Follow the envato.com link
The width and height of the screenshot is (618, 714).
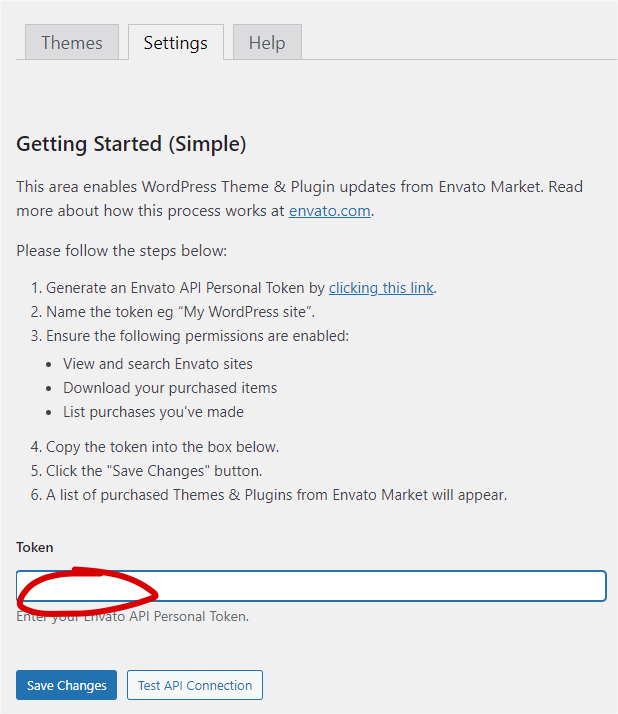[x=329, y=211]
